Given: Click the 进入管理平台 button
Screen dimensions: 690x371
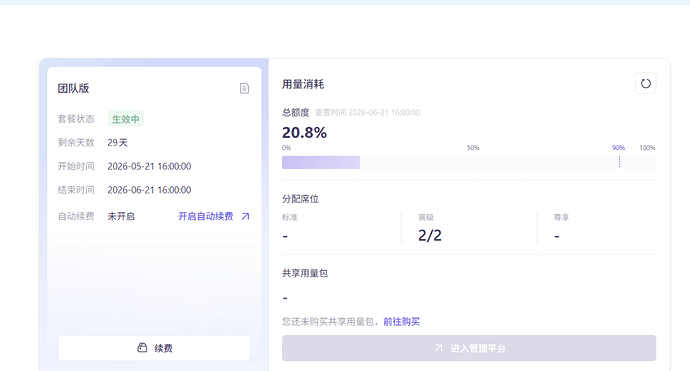Looking at the screenshot, I should [x=469, y=348].
